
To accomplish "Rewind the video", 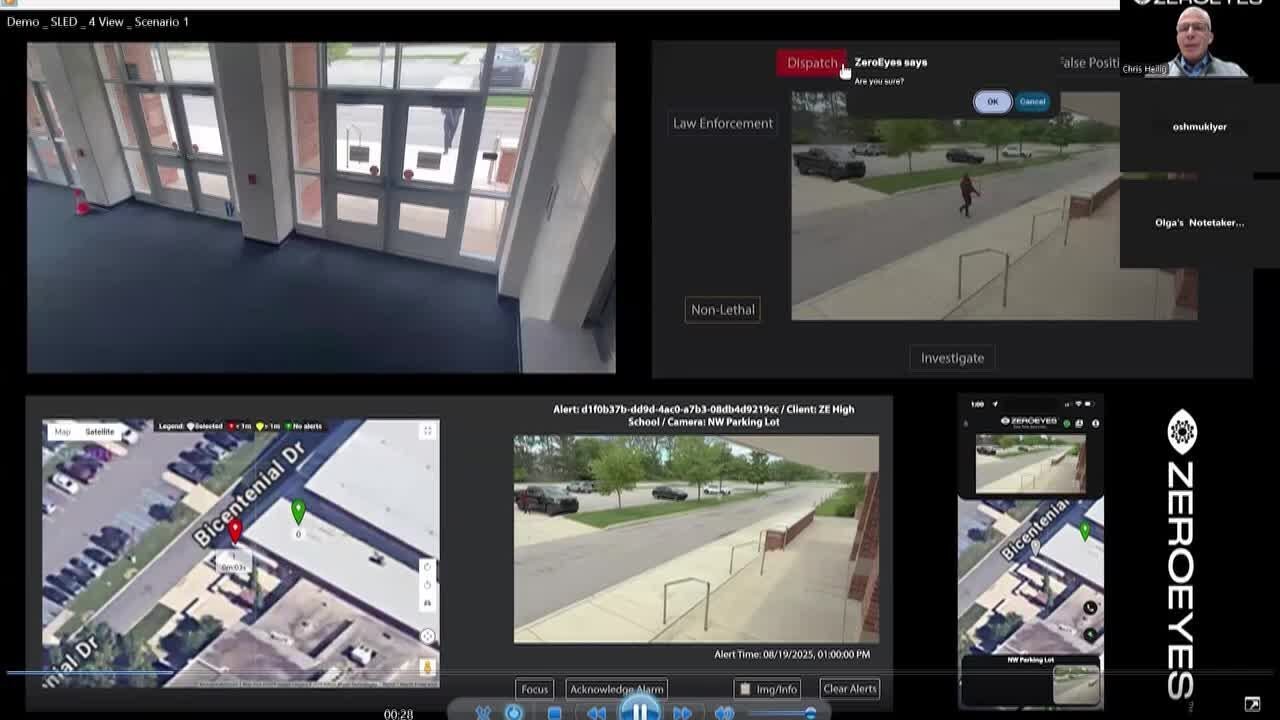I will (596, 713).
